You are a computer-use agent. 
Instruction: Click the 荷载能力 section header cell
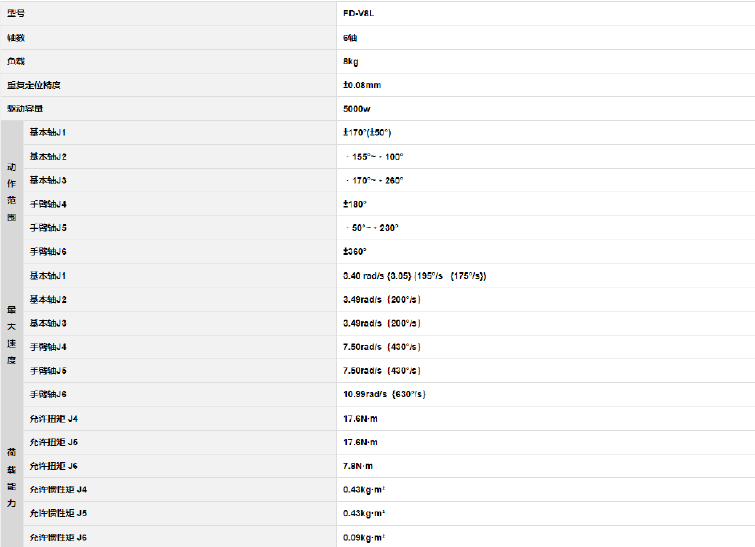[11, 477]
